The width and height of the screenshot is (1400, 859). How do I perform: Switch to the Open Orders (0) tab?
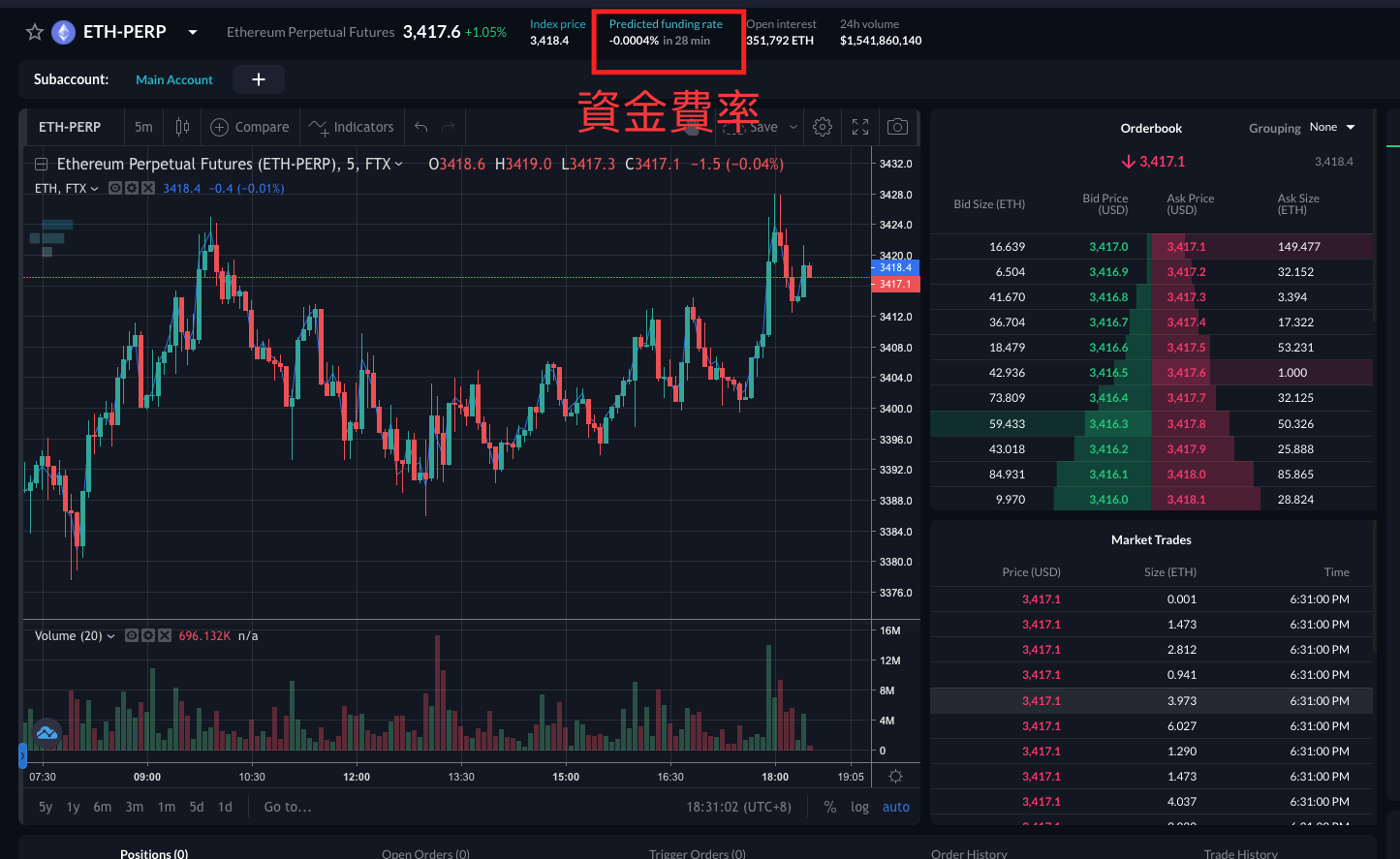tap(425, 853)
